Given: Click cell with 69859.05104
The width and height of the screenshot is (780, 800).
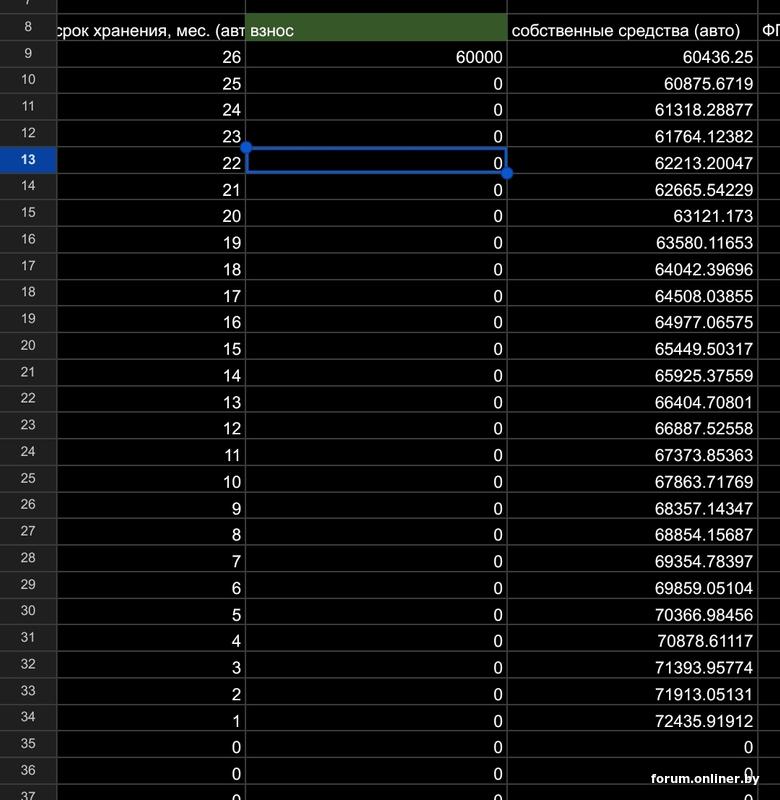Looking at the screenshot, I should coord(632,585).
